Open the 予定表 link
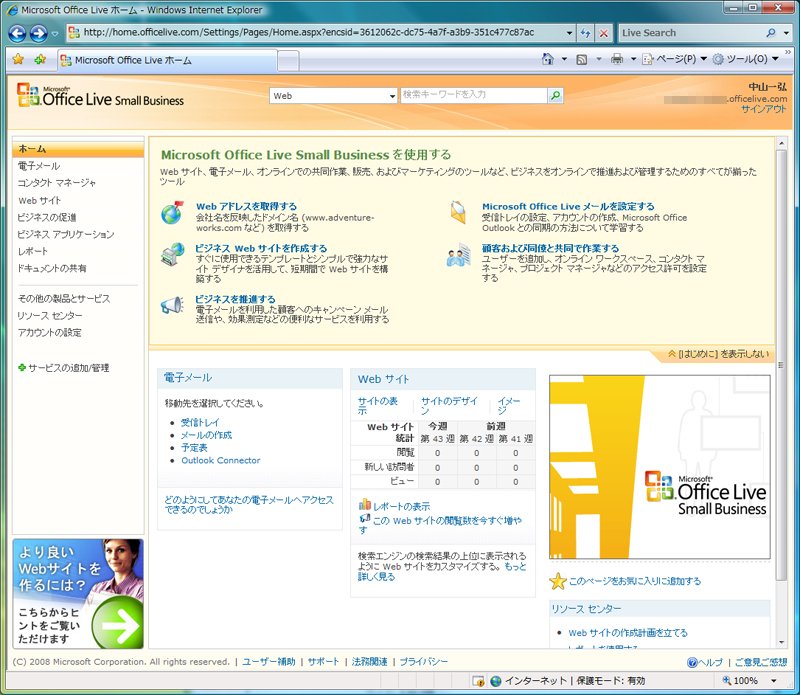800x695 pixels. pos(194,448)
